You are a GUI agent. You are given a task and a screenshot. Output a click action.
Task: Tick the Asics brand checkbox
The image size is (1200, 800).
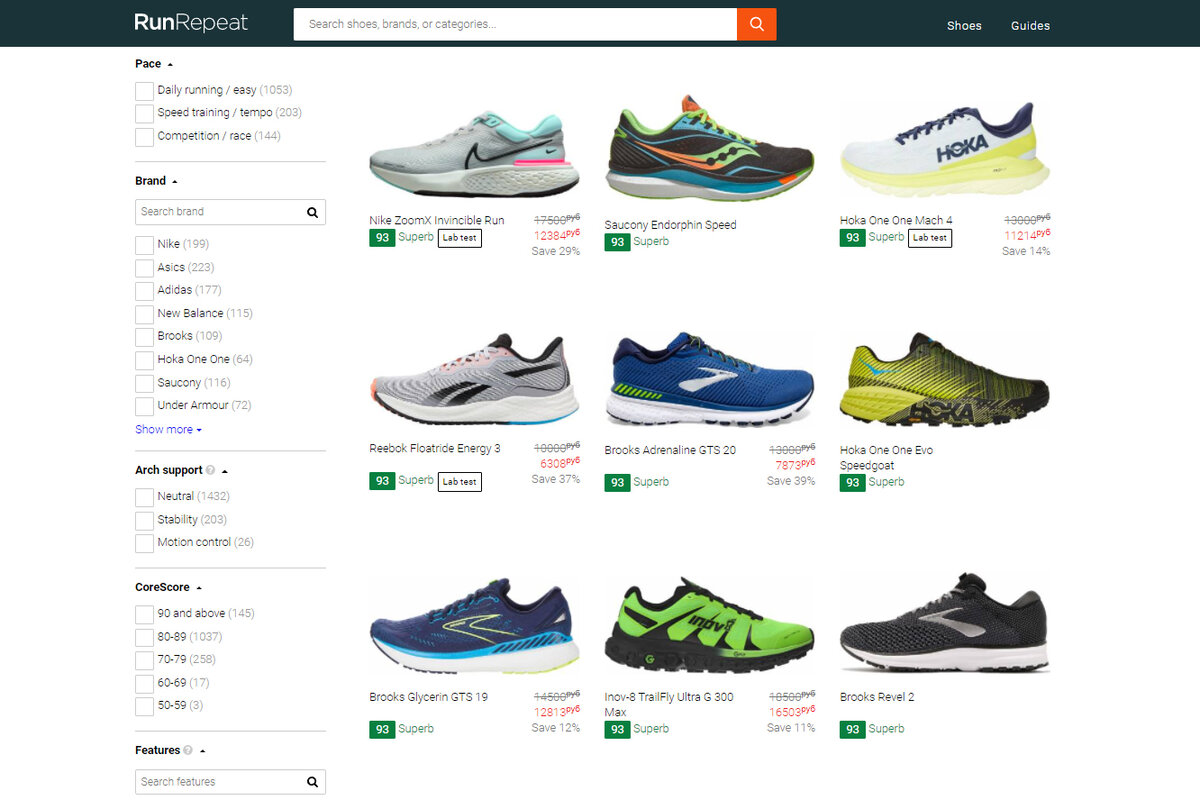144,268
